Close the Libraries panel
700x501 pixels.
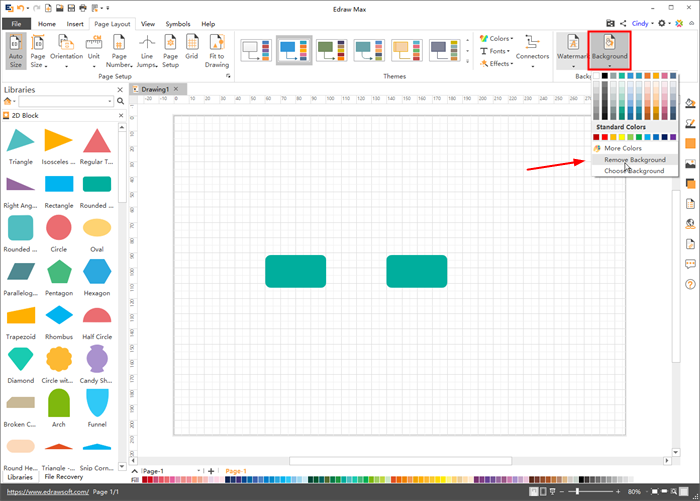120,90
